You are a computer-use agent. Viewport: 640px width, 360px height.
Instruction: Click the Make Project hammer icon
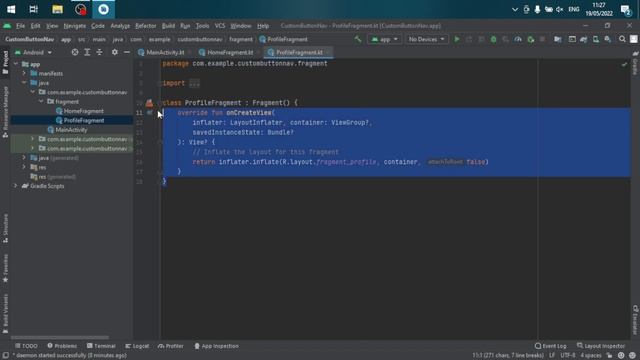[358, 39]
